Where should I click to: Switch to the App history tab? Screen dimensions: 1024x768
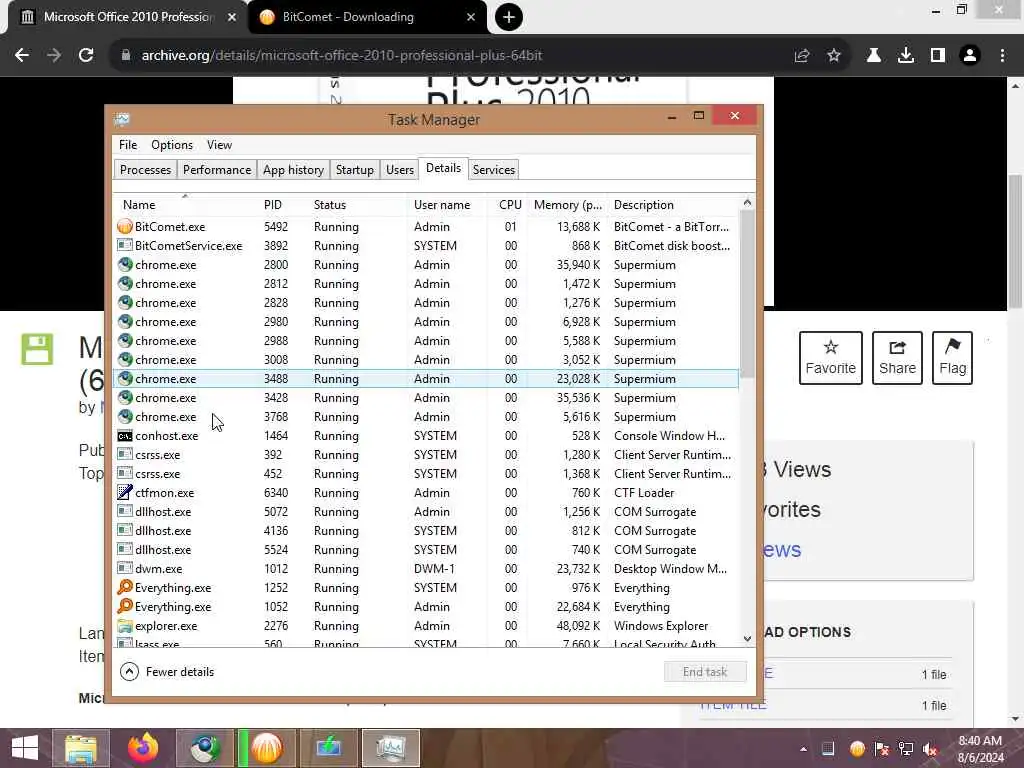coord(293,170)
